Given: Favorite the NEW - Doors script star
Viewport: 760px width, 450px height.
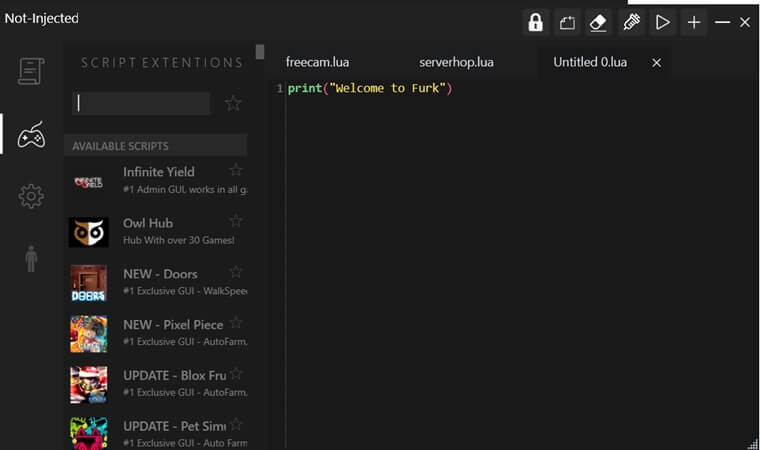Looking at the screenshot, I should 236,272.
